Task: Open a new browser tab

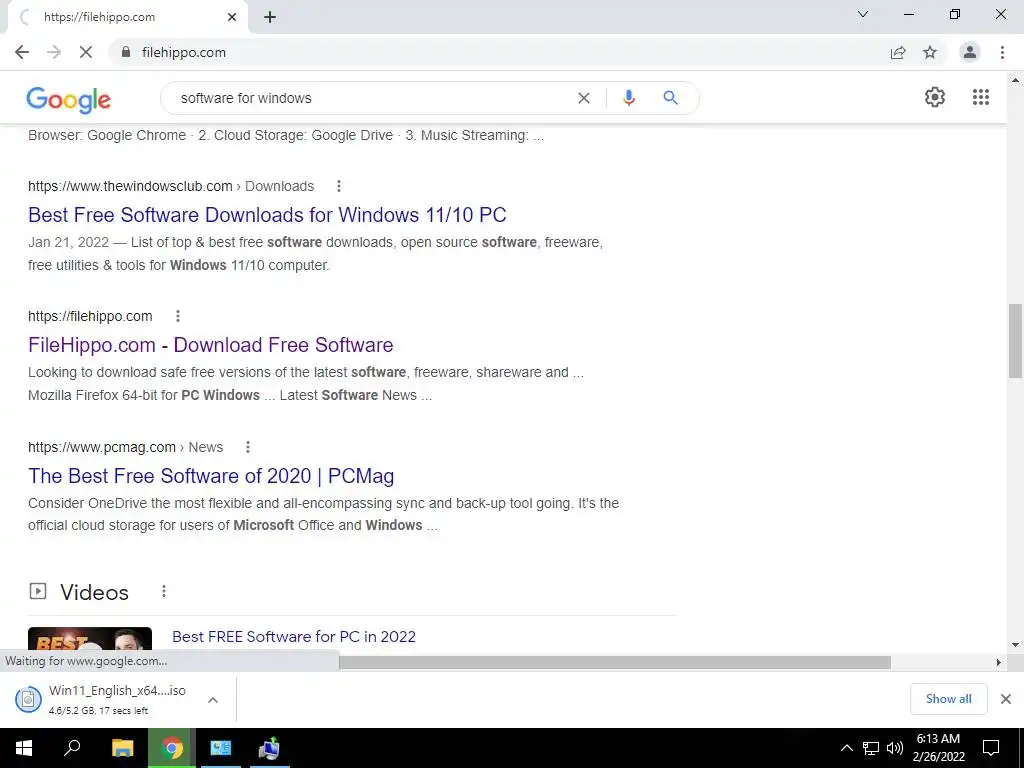Action: coord(270,17)
